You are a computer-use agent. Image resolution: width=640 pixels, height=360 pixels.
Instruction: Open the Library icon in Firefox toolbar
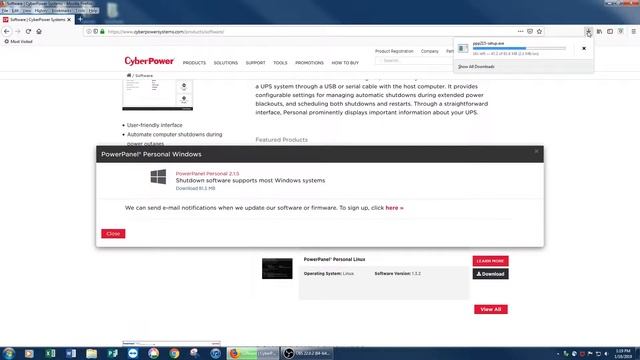(x=599, y=31)
